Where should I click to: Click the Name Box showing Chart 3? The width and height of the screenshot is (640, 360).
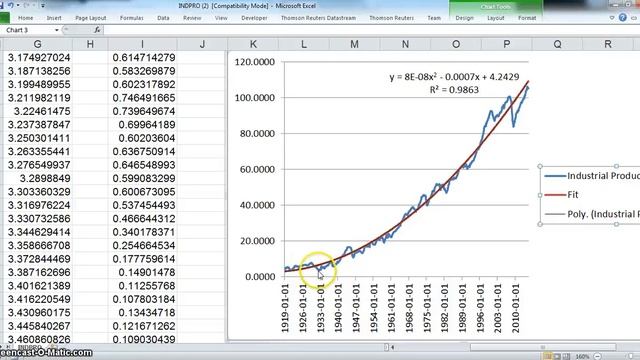tap(28, 30)
